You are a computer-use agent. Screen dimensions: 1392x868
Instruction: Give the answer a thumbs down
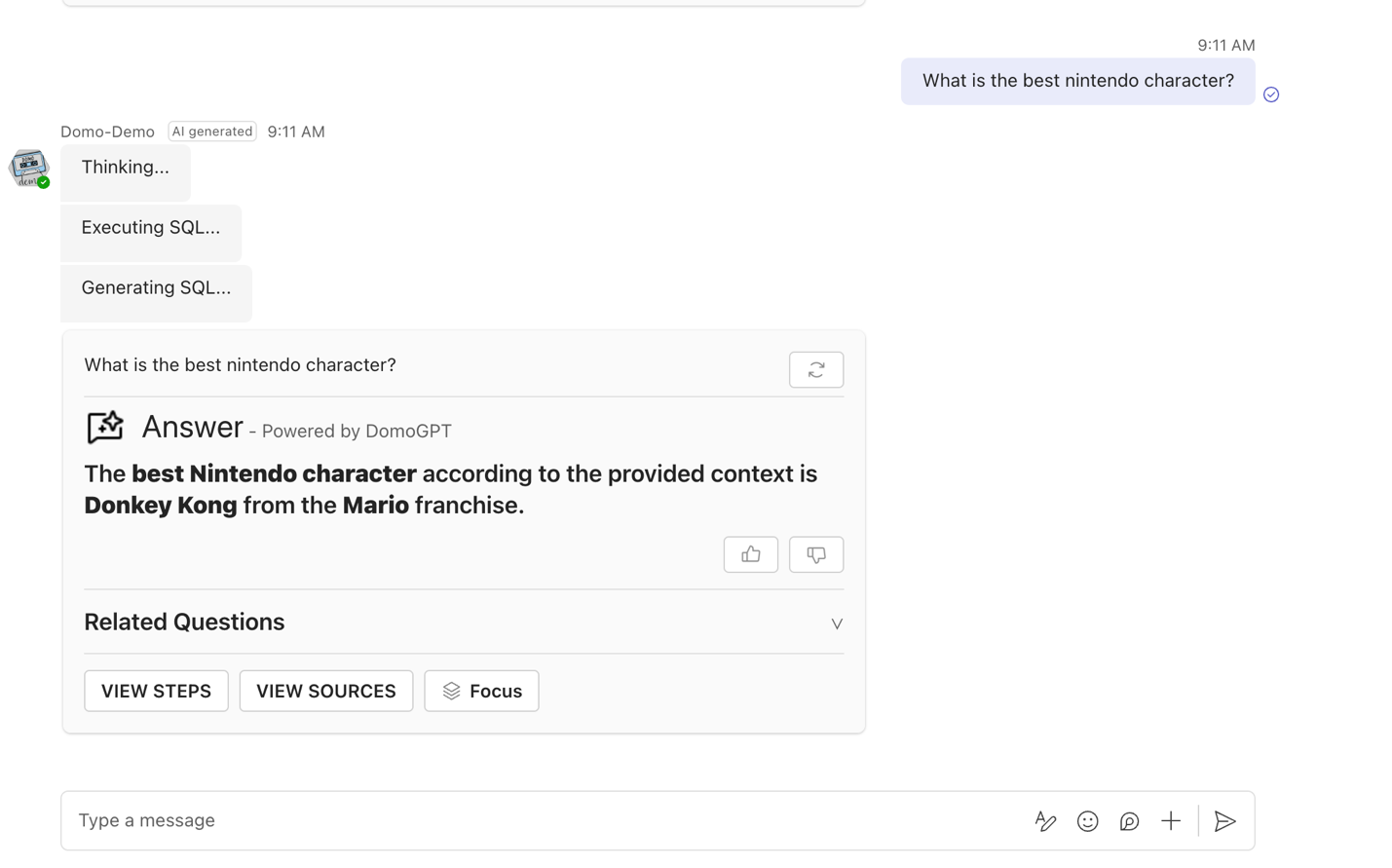click(x=815, y=554)
